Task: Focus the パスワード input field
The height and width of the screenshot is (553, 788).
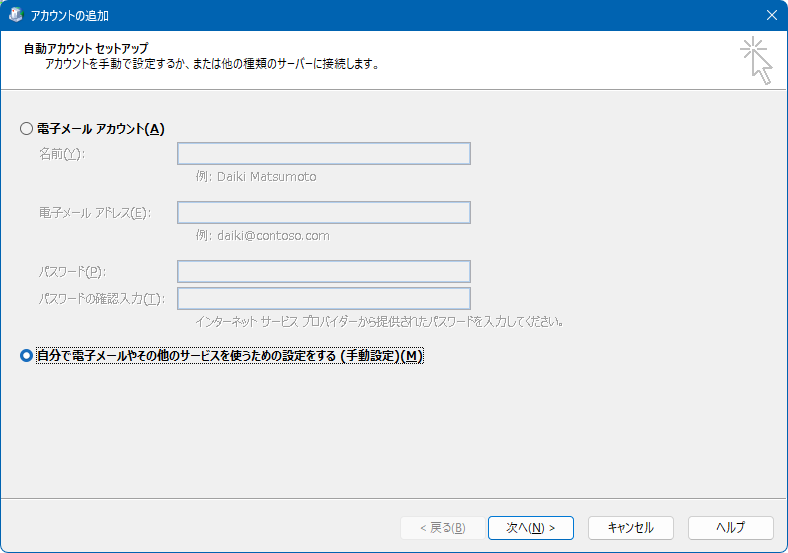Action: coord(323,272)
